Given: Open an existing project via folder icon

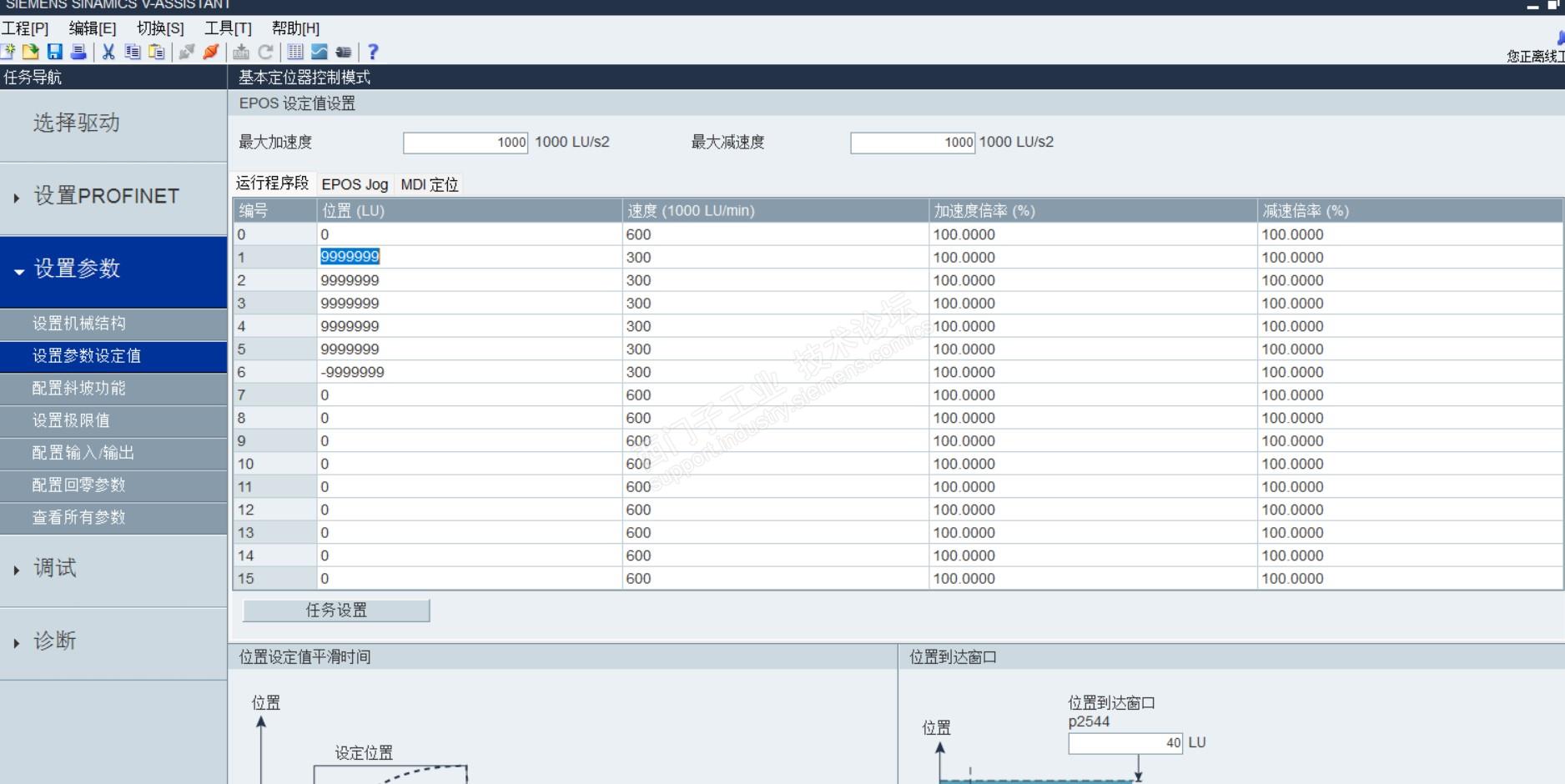Looking at the screenshot, I should click(x=31, y=52).
